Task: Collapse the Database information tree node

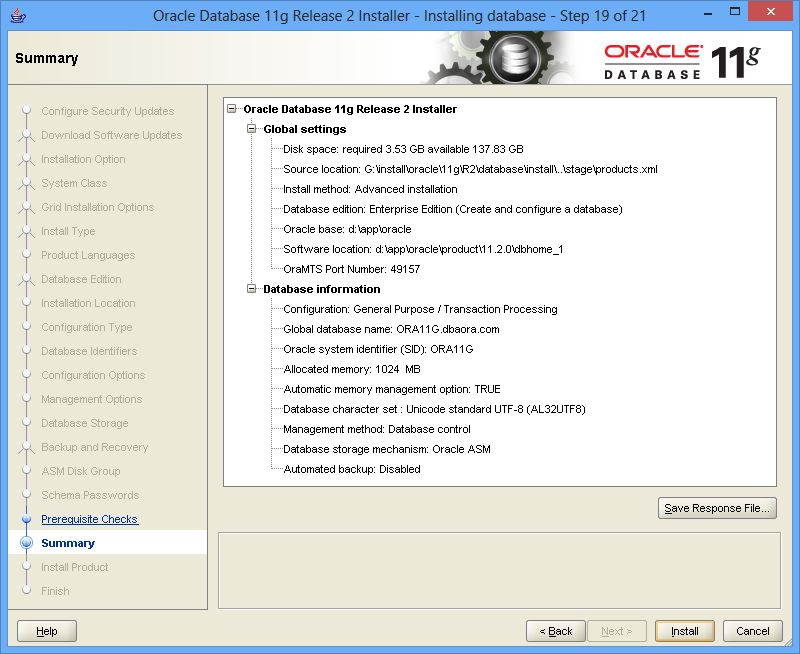Action: (252, 289)
